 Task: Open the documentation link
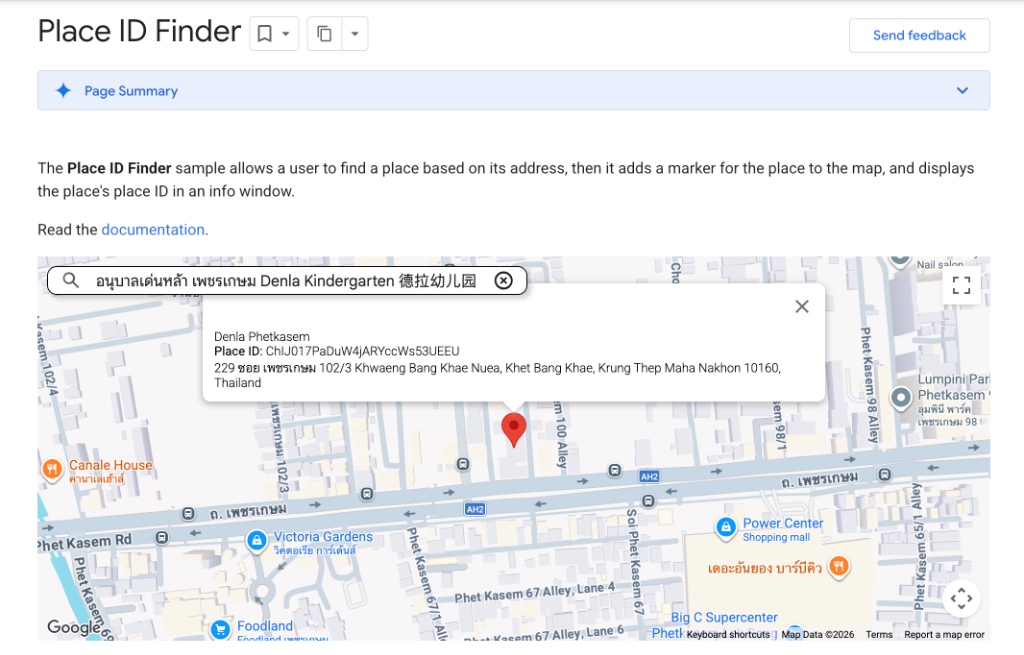(153, 230)
